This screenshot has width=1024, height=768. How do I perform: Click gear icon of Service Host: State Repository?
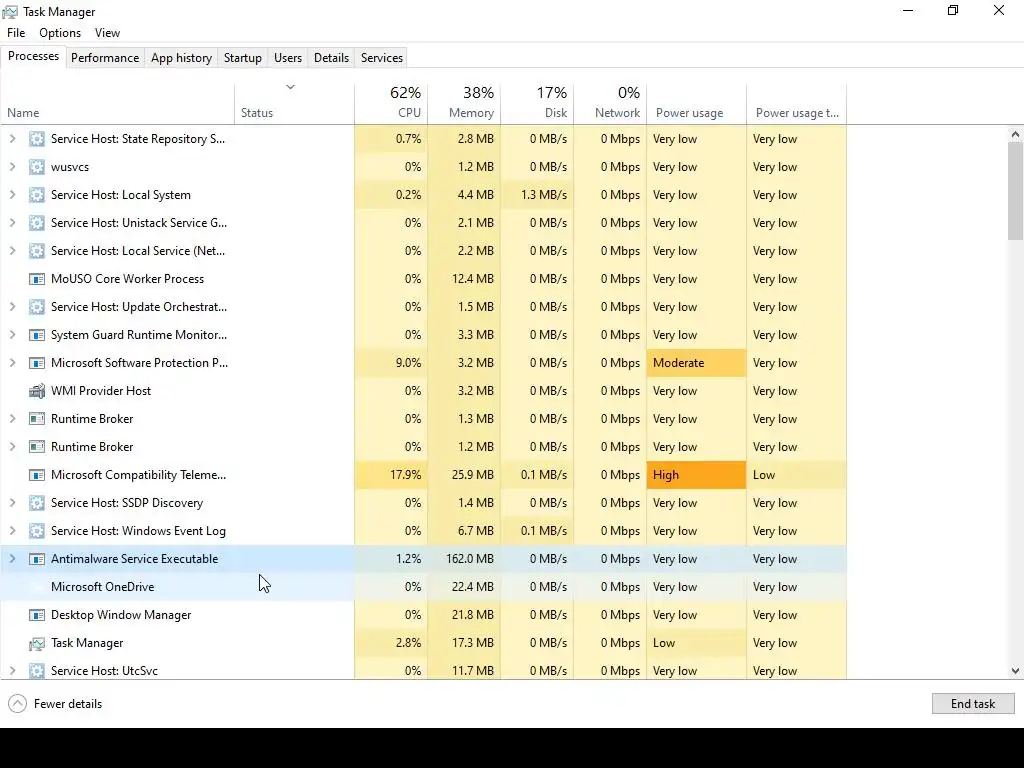coord(37,138)
